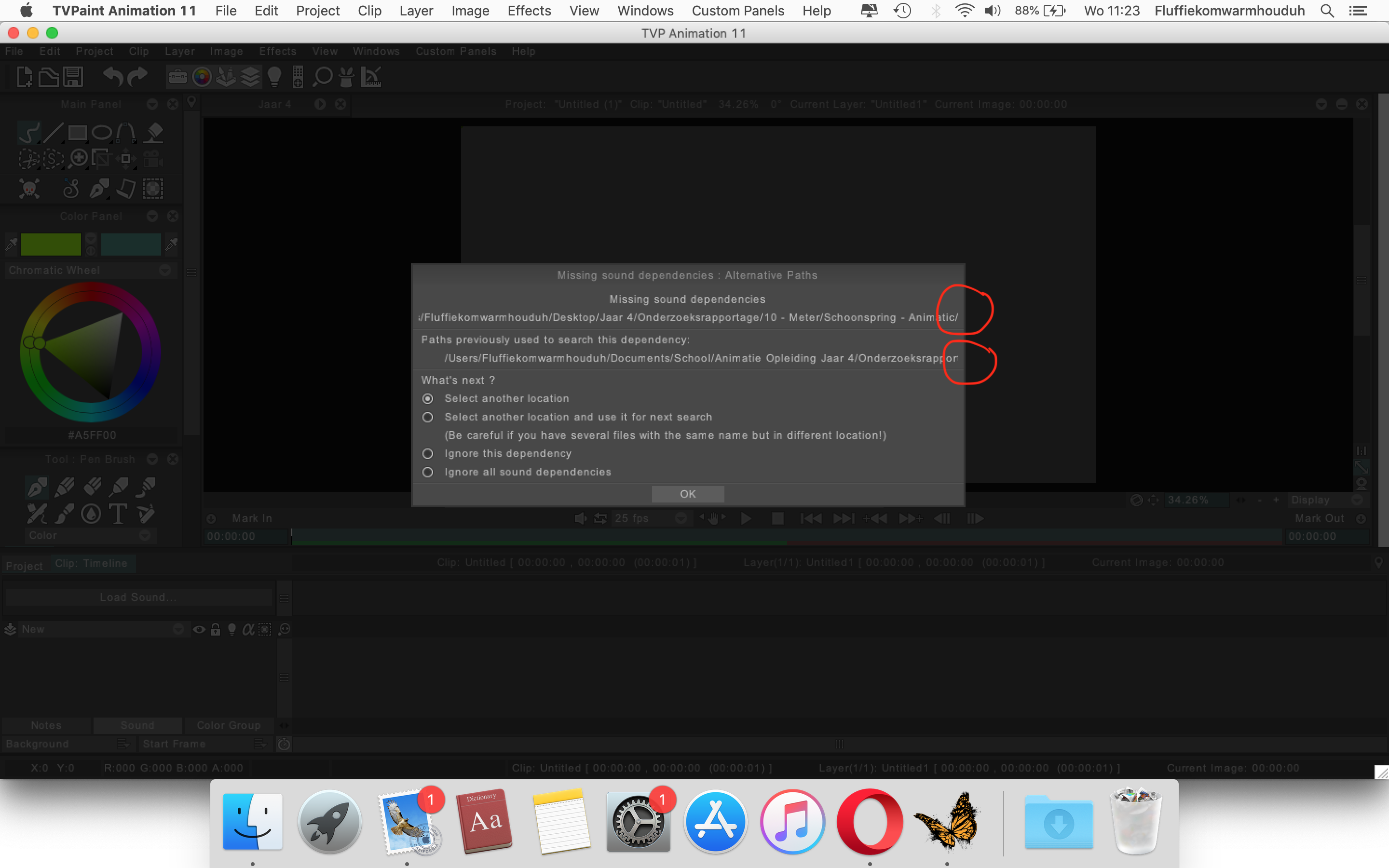Click the New Project icon in the toolbar
Screen dimensions: 1389x868
coord(24,76)
